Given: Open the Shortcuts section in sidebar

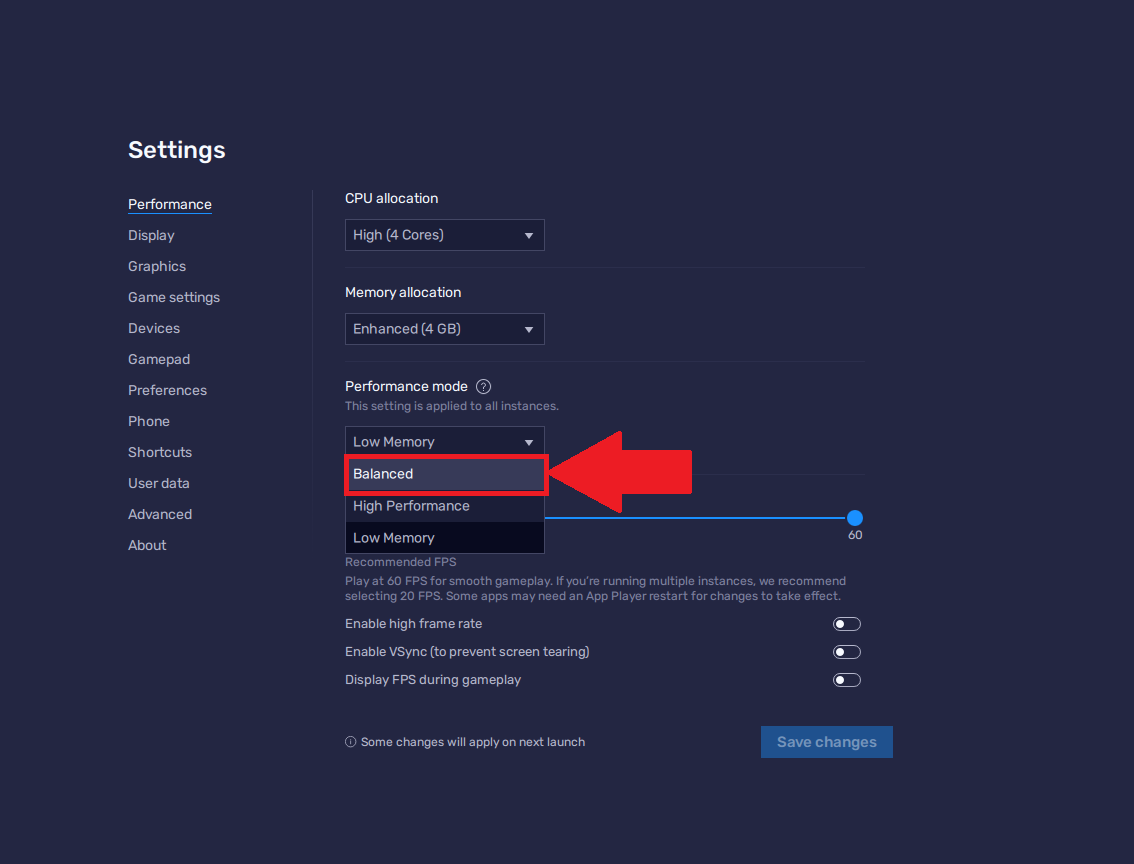Looking at the screenshot, I should coord(160,453).
